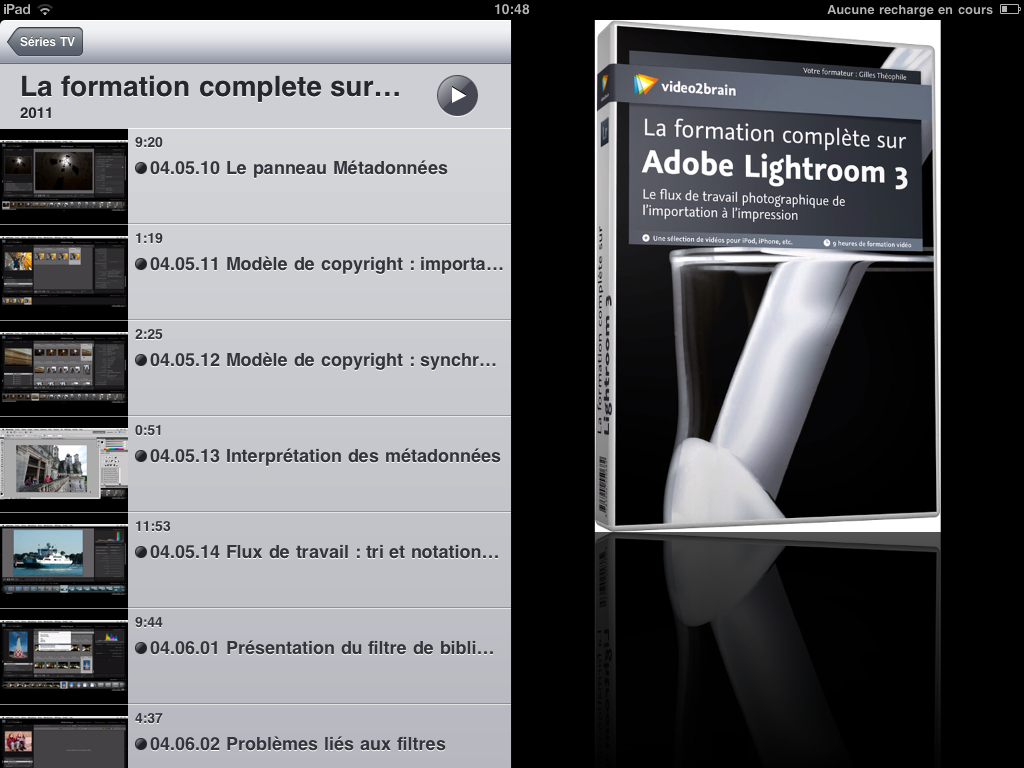Screen dimensions: 1024x768
Task: Open thumbnail of 04.05.12 Modèle de copyright
Action: tap(64, 368)
